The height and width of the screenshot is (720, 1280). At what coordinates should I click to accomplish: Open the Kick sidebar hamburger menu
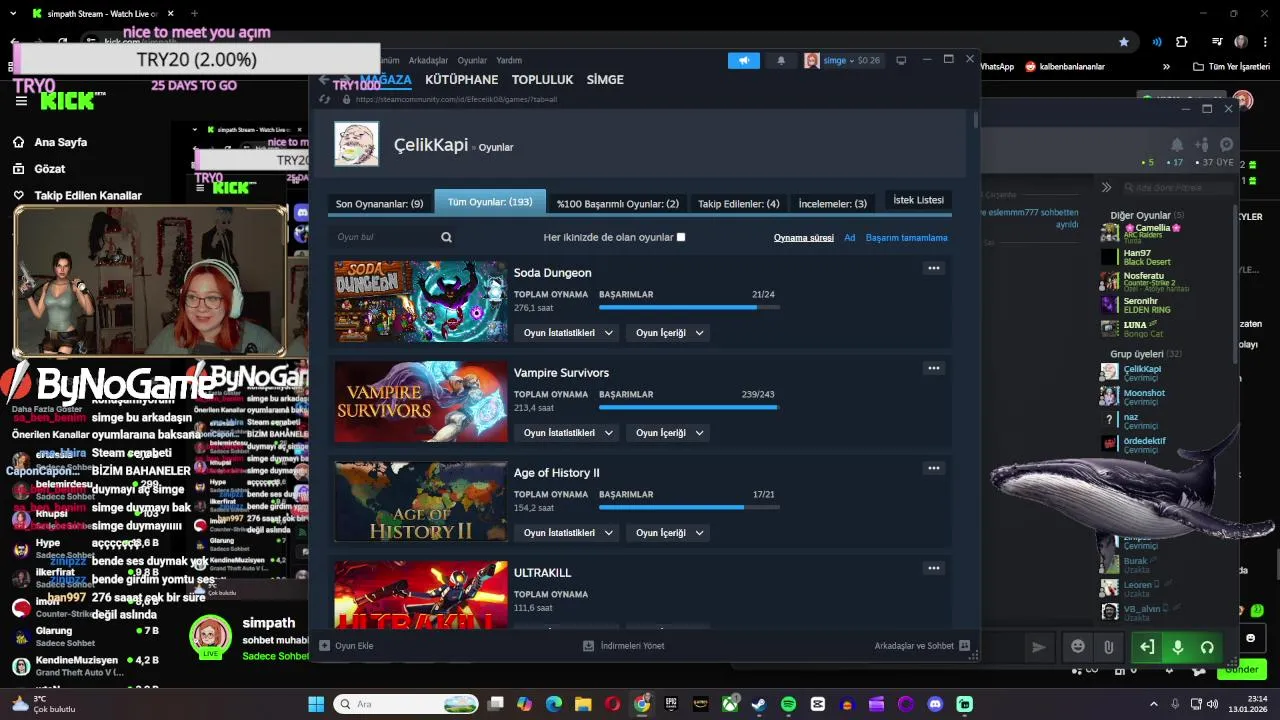(21, 101)
